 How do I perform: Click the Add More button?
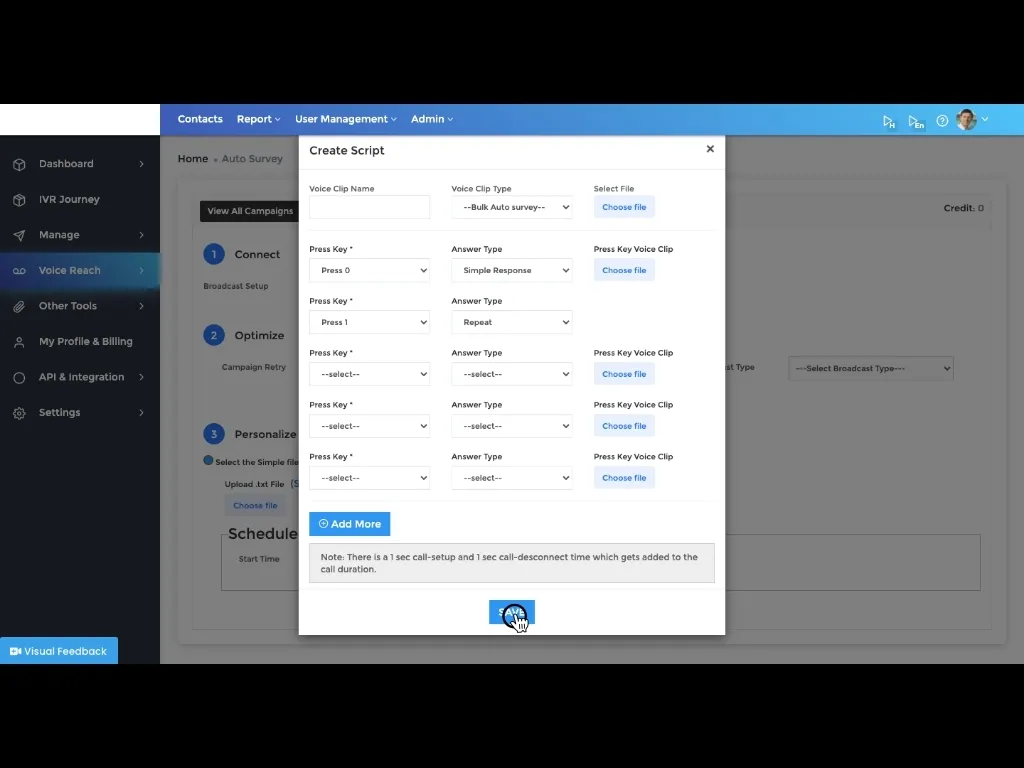point(349,524)
